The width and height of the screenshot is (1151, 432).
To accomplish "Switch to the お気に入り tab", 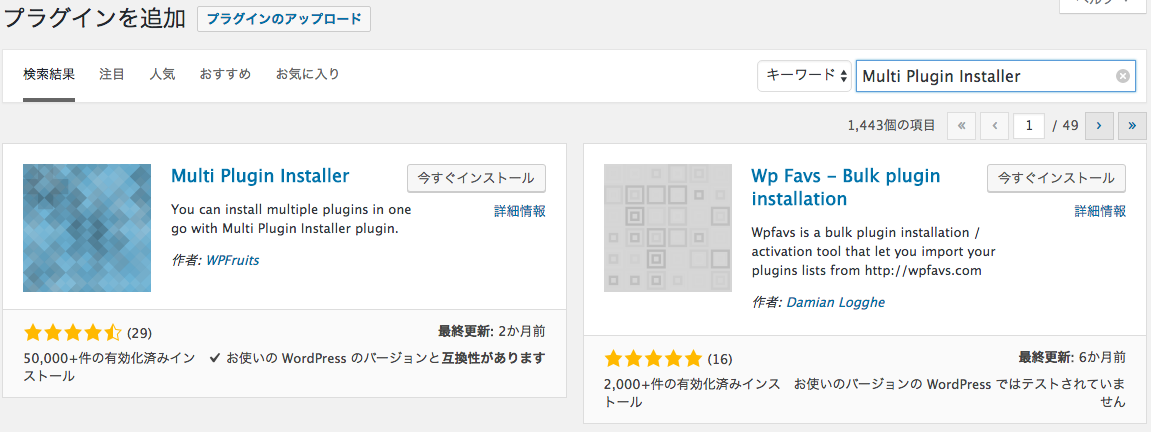I will [308, 74].
